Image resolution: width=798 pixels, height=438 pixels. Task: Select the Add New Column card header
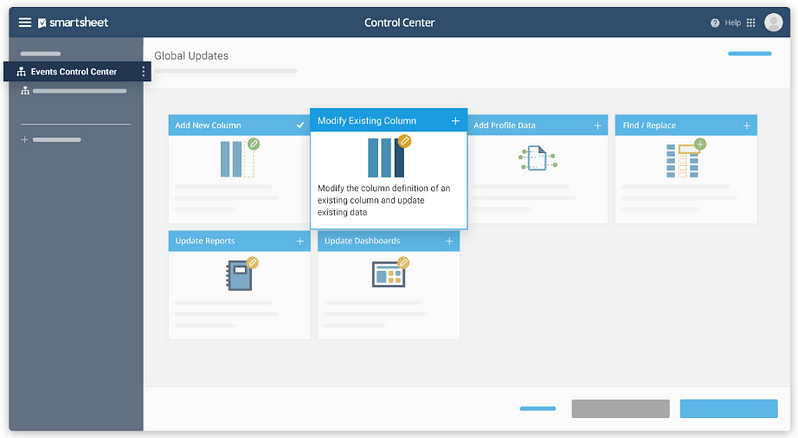(239, 125)
